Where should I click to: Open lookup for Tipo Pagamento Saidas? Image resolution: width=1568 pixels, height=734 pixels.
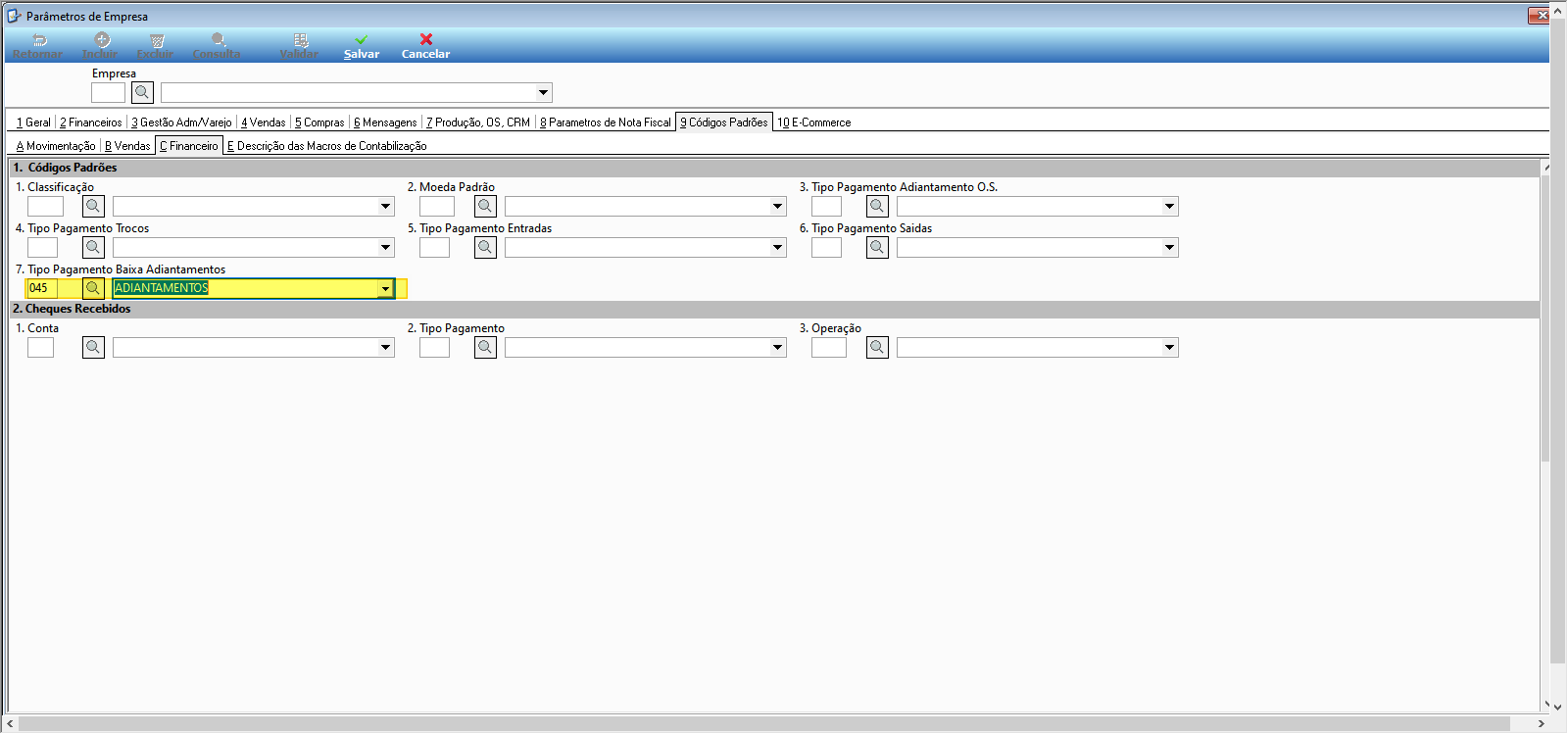point(877,247)
